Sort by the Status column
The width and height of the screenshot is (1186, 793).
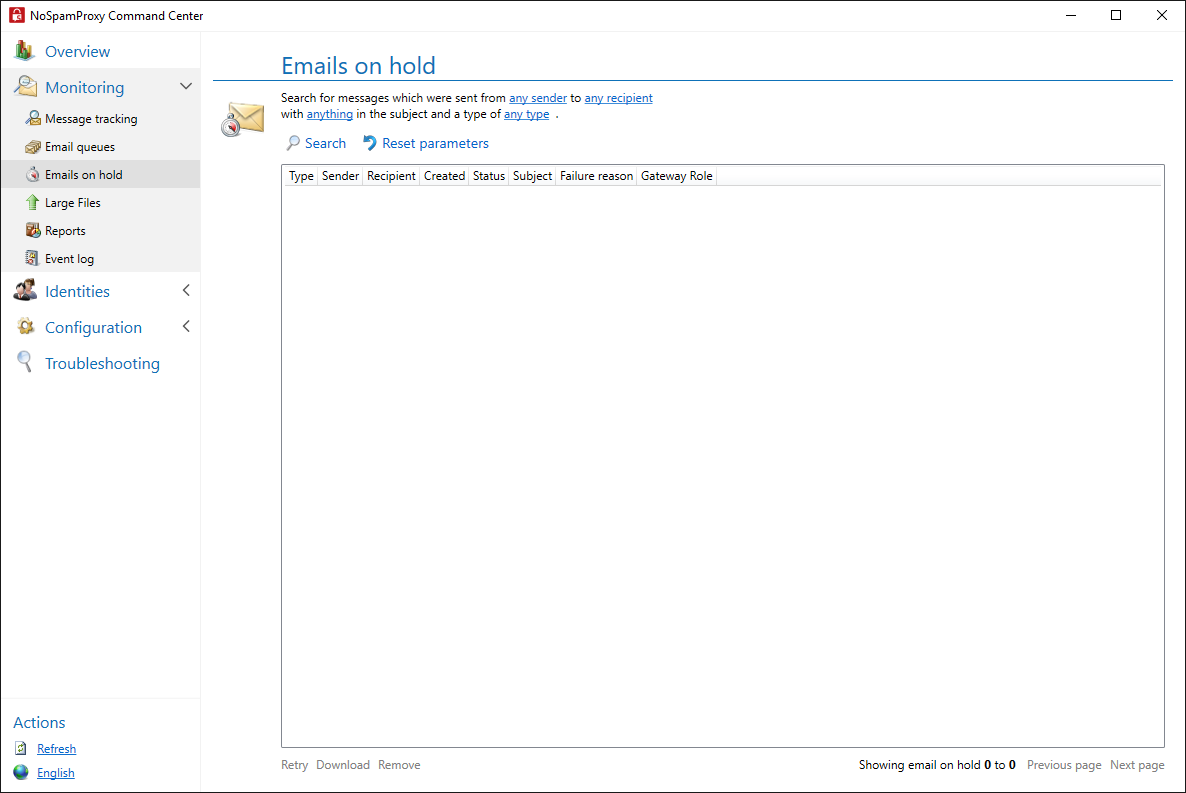[489, 176]
